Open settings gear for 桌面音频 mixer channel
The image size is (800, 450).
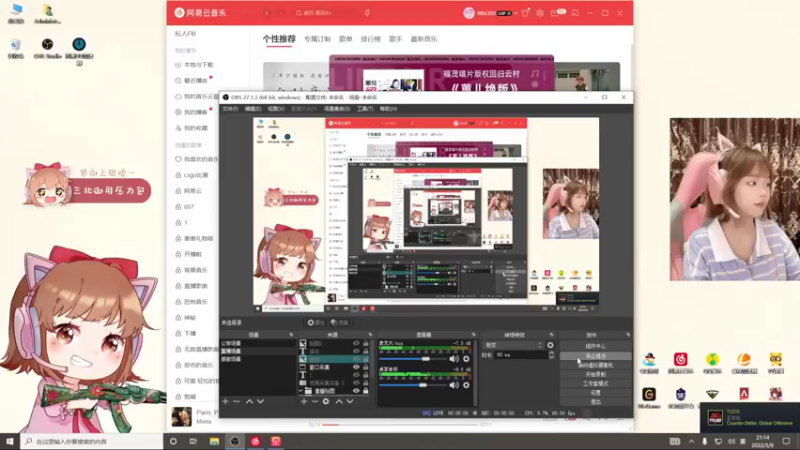pyautogui.click(x=466, y=385)
